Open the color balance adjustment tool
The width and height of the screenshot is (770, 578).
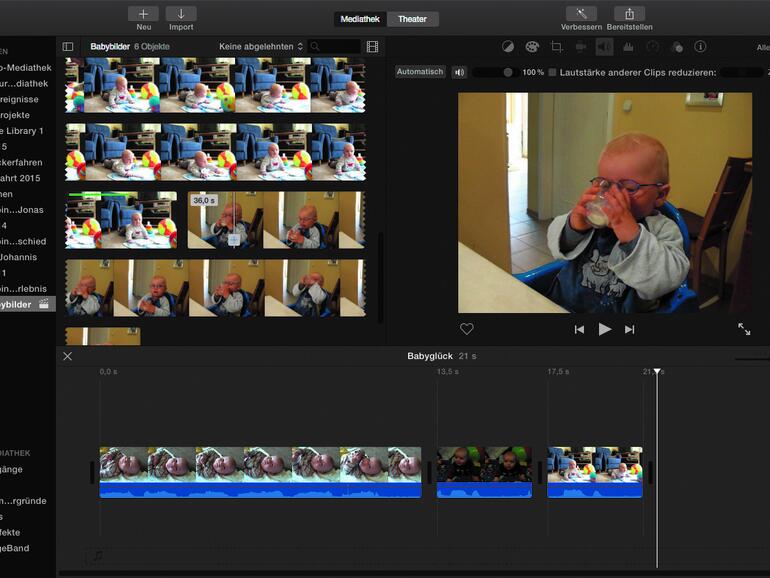[x=508, y=47]
